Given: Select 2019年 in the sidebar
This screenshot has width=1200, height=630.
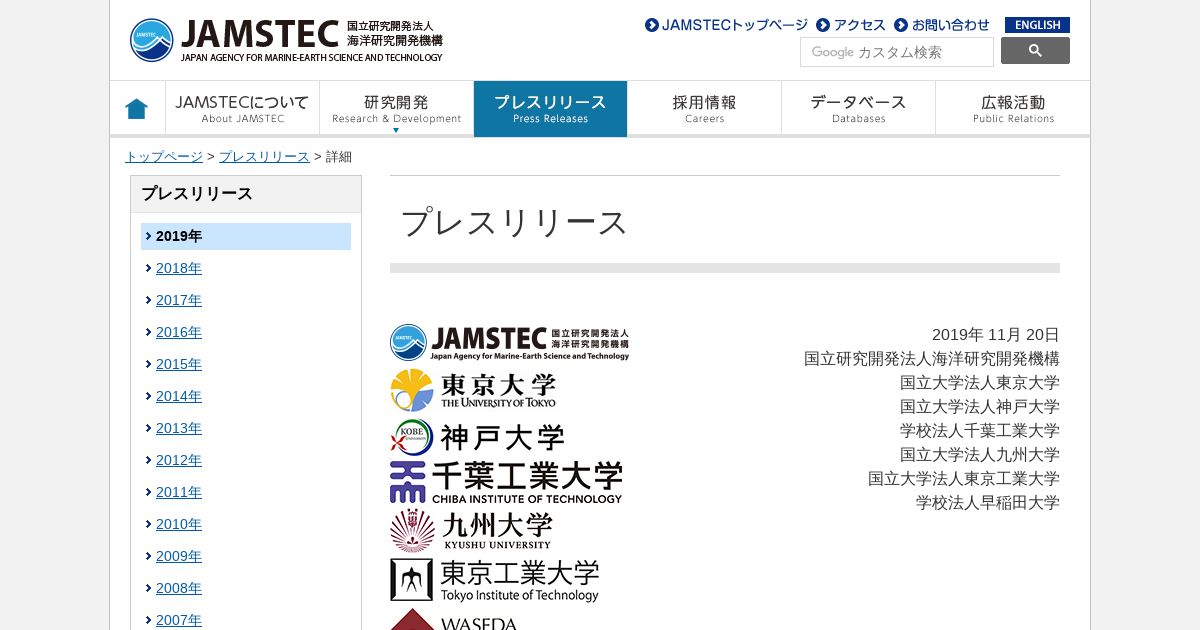Looking at the screenshot, I should coord(246,236).
